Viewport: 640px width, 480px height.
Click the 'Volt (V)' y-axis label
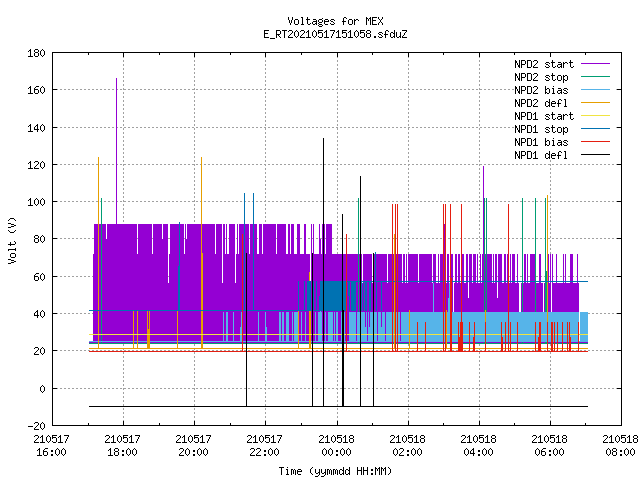pos(12,240)
